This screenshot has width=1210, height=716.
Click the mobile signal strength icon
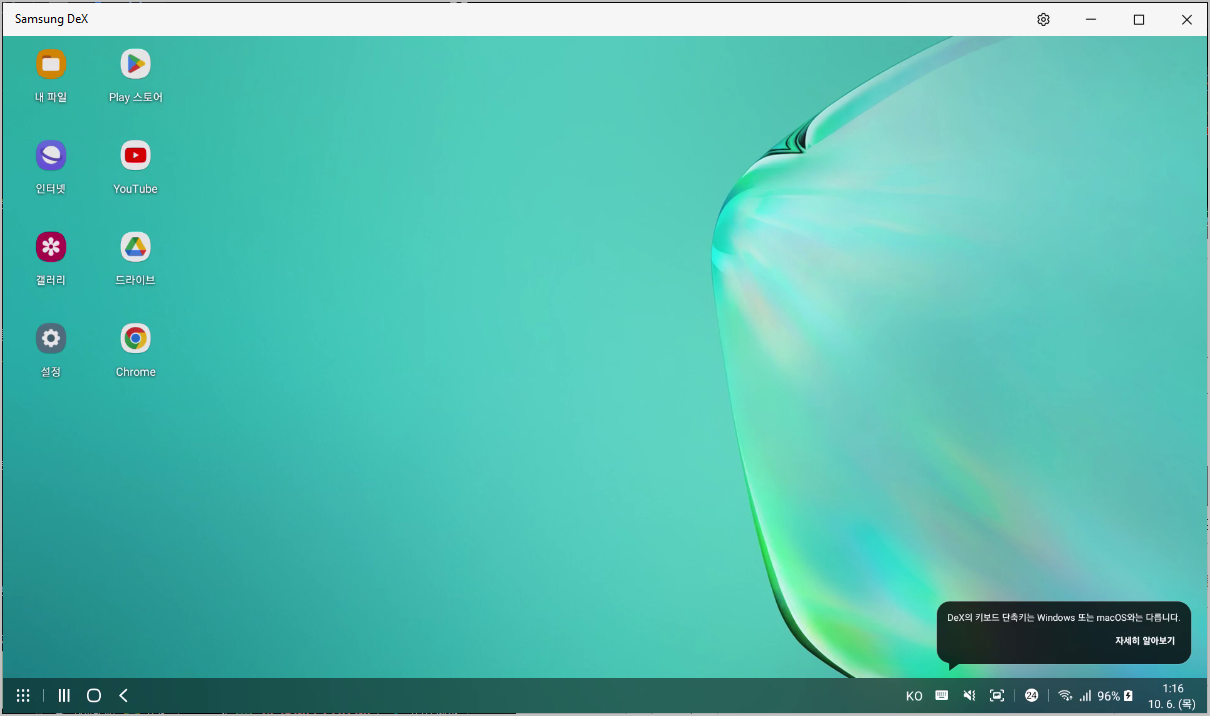[x=1086, y=696]
